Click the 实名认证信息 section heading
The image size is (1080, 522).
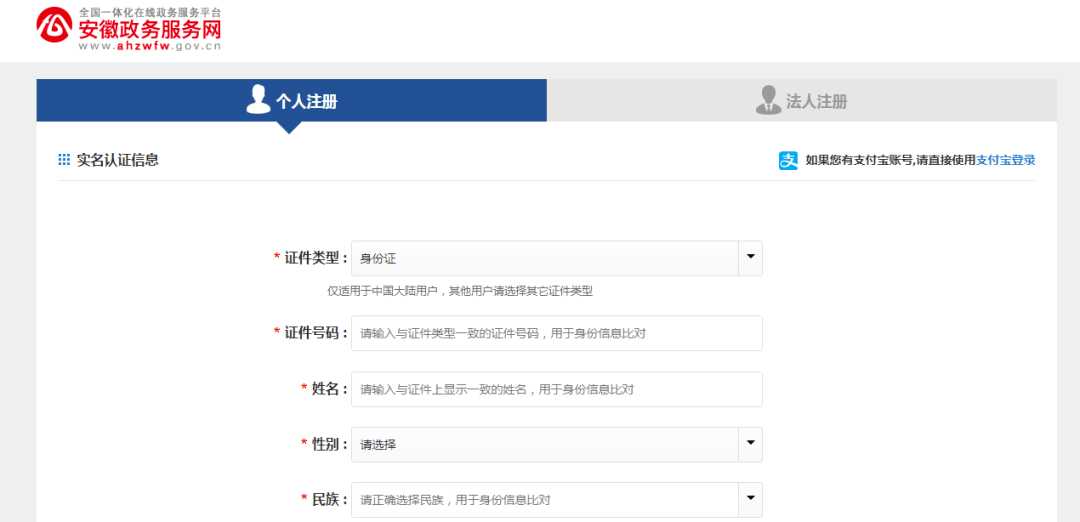[118, 160]
